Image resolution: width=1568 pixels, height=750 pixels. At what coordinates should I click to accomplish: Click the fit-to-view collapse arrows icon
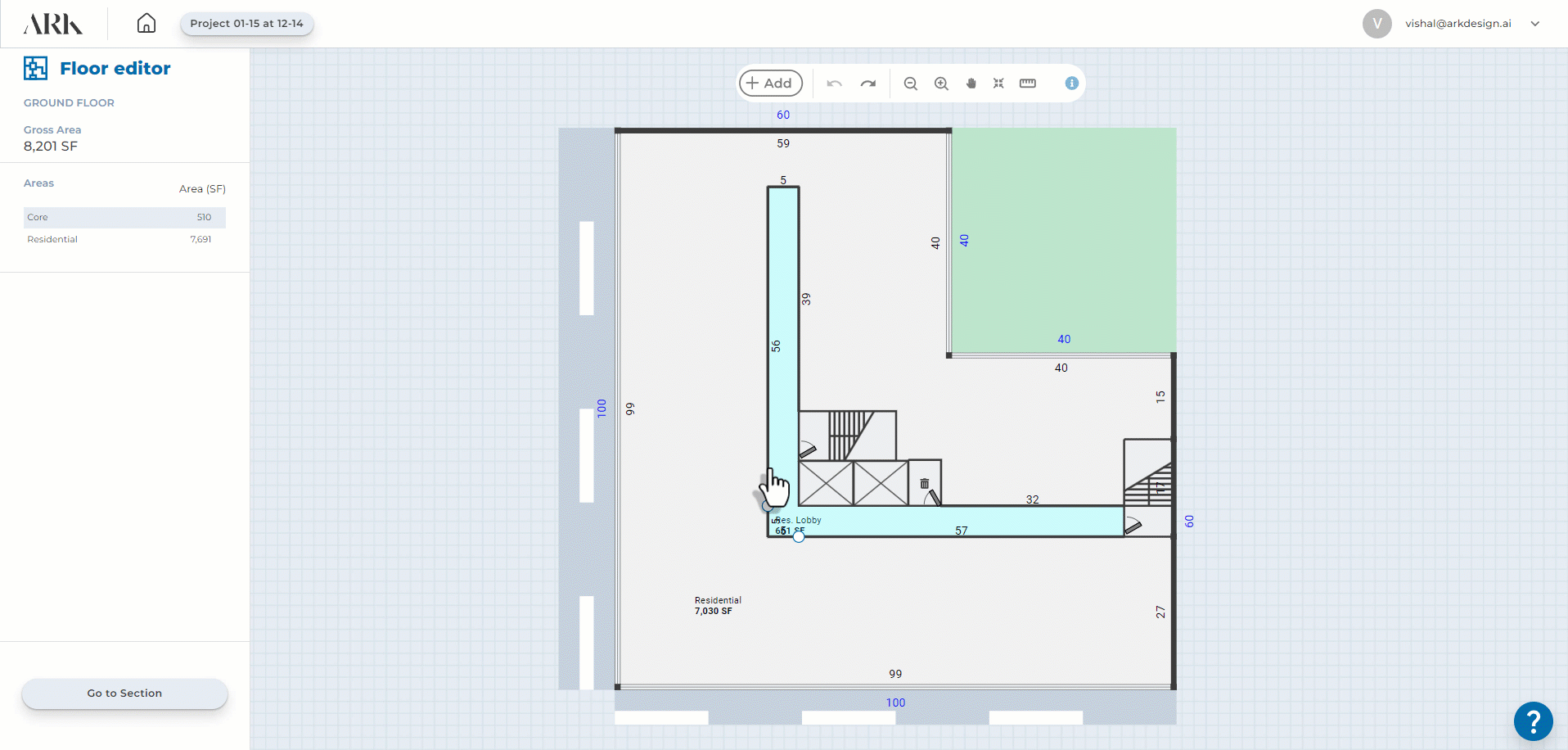pyautogui.click(x=998, y=84)
